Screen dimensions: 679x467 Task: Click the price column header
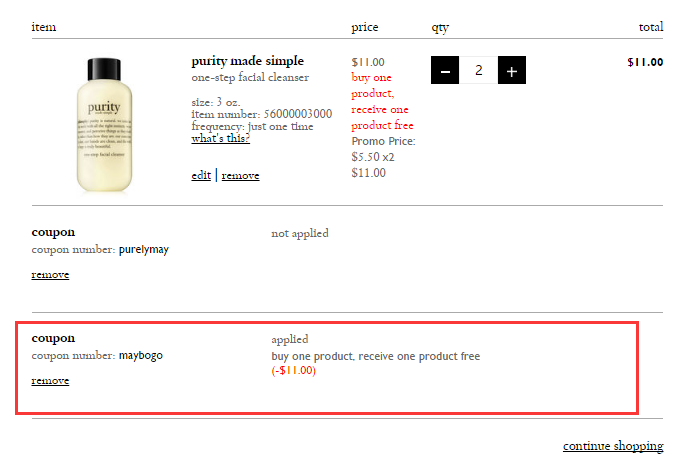pos(365,27)
